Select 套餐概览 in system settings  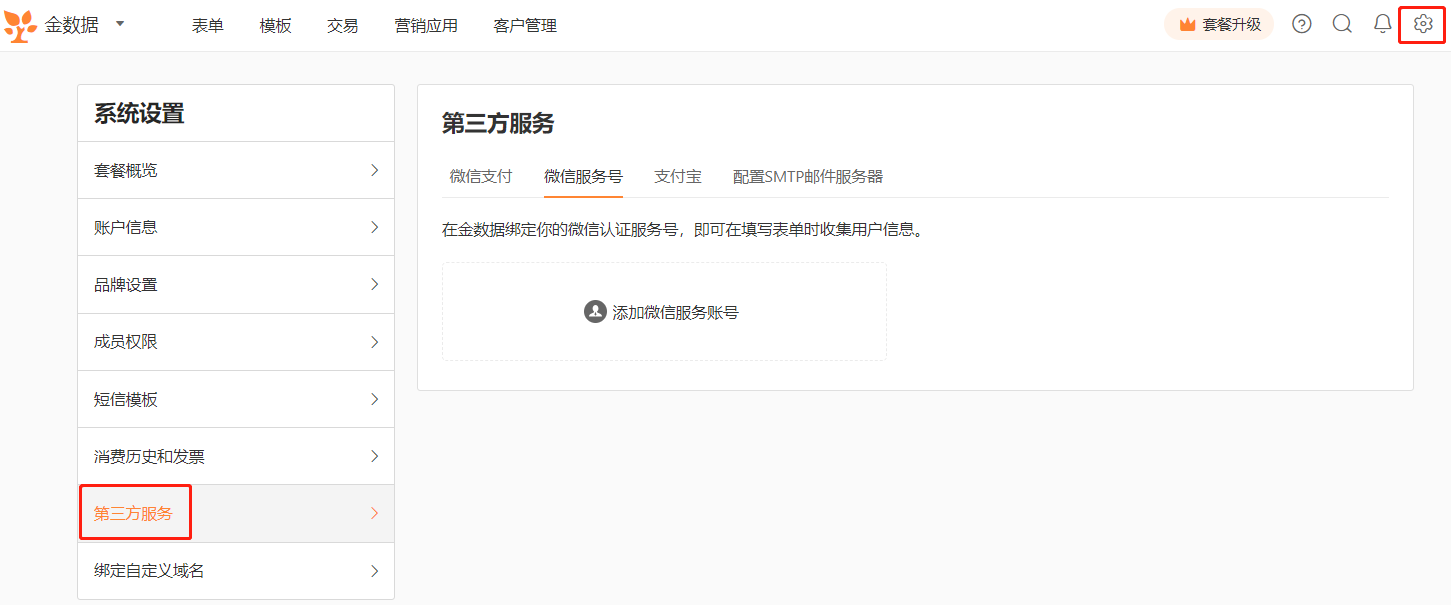pos(236,170)
